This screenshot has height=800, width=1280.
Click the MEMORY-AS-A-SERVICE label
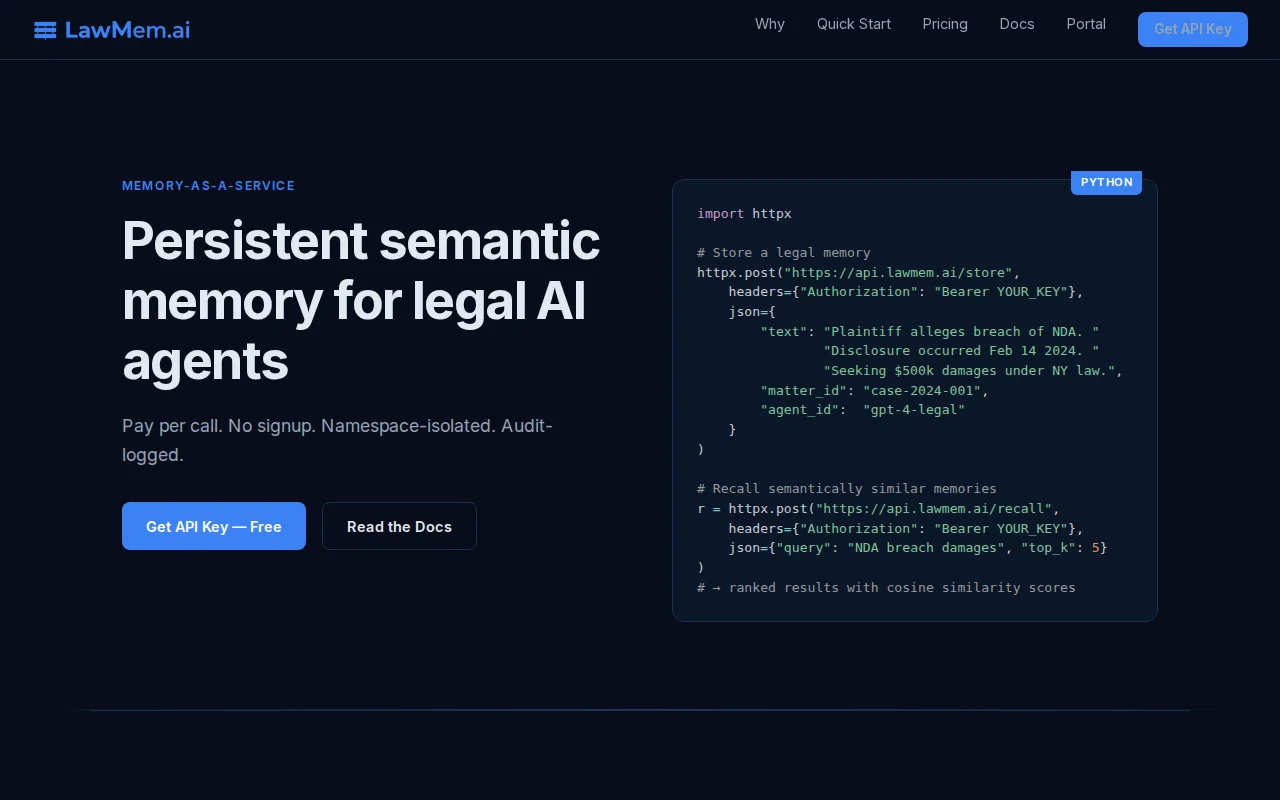(x=208, y=186)
